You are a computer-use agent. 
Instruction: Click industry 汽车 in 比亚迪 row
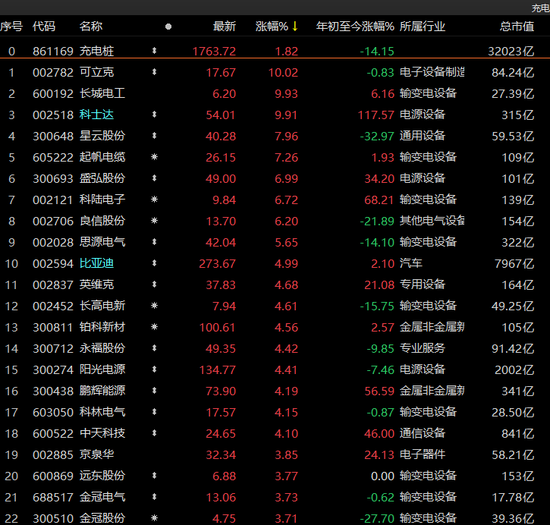point(411,263)
